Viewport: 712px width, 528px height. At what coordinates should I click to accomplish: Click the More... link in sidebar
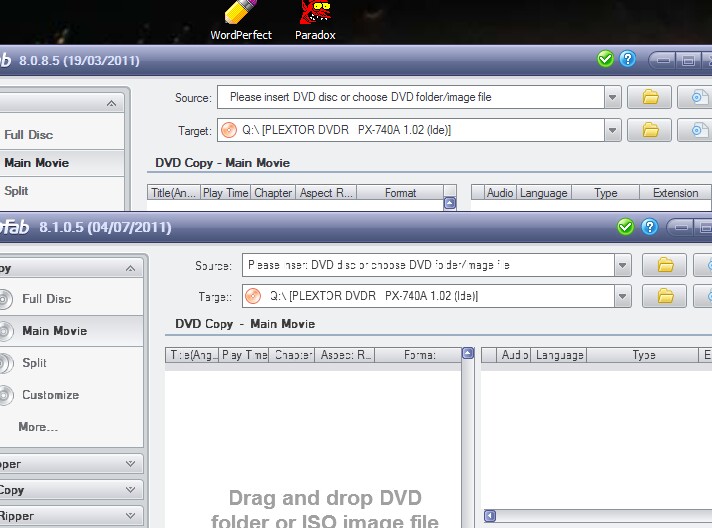[38, 427]
